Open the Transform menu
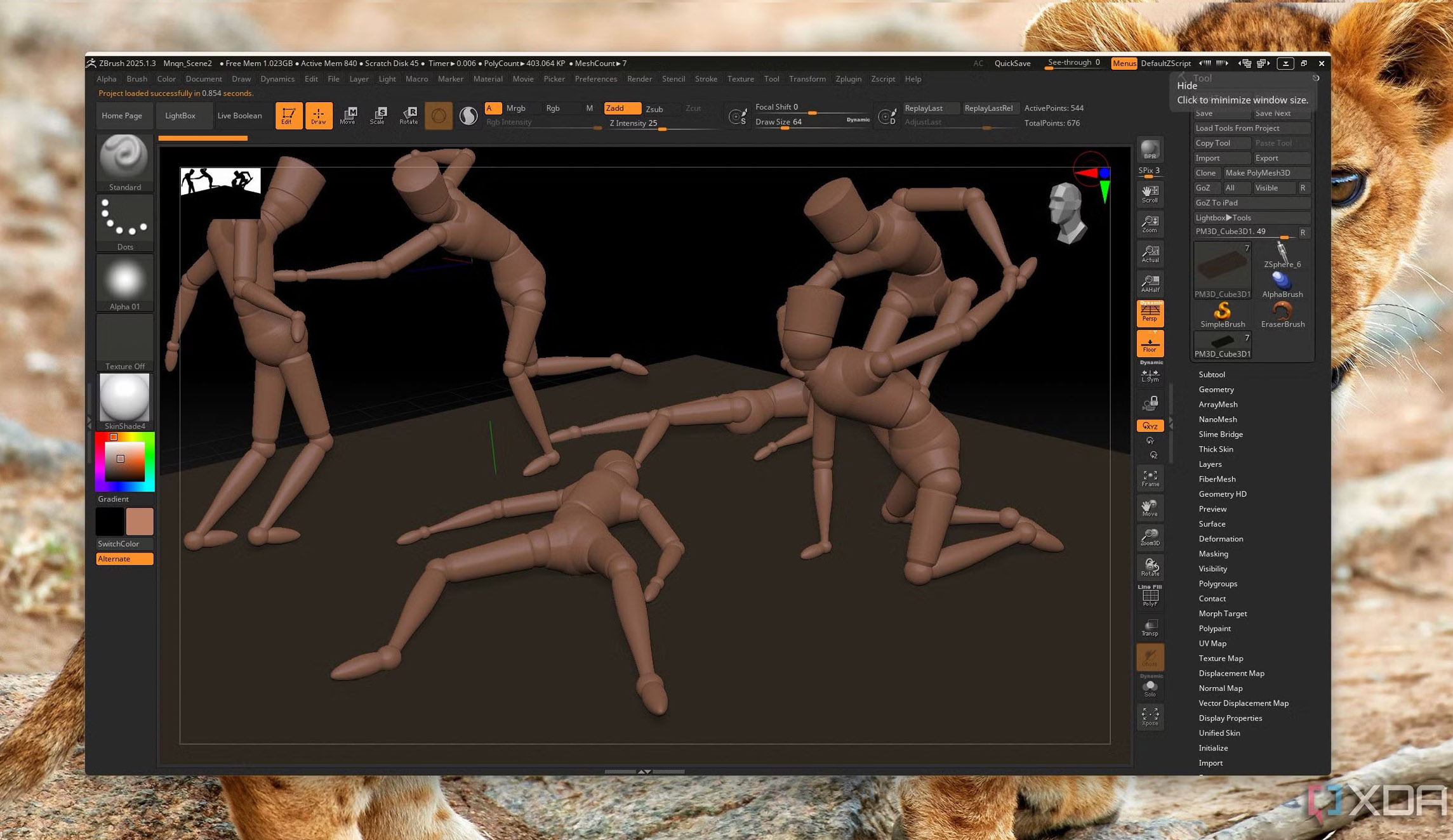1453x840 pixels. click(807, 79)
